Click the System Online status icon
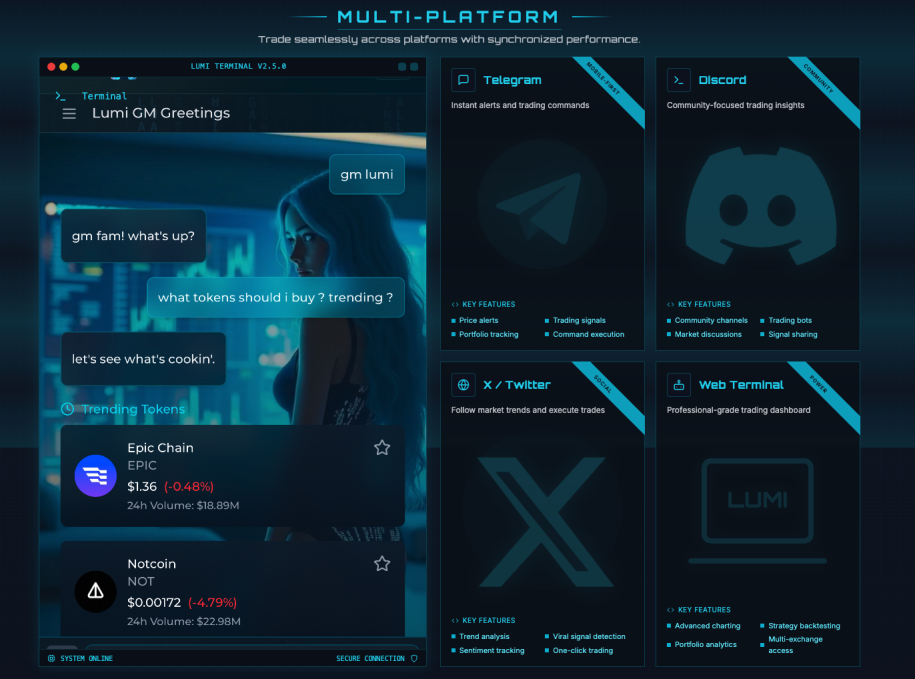 tap(51, 659)
